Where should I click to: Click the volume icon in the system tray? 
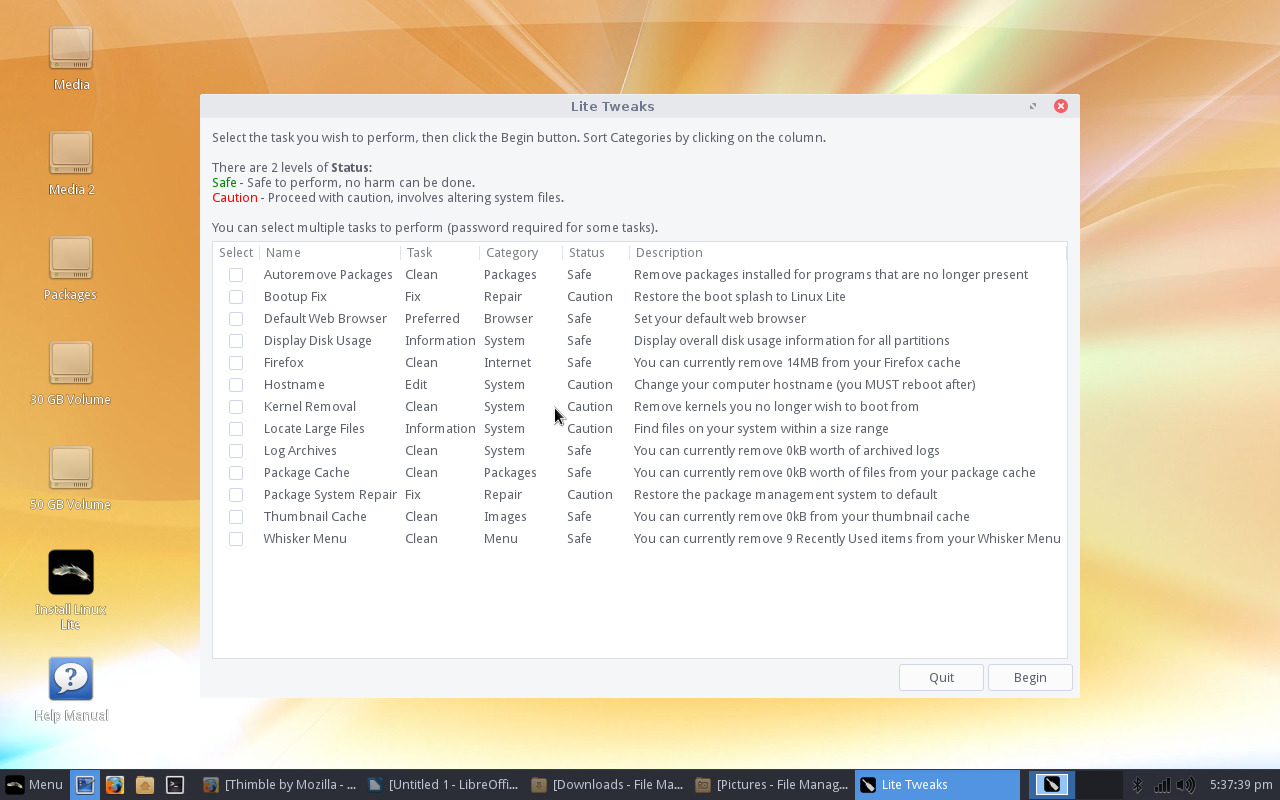(x=1186, y=784)
